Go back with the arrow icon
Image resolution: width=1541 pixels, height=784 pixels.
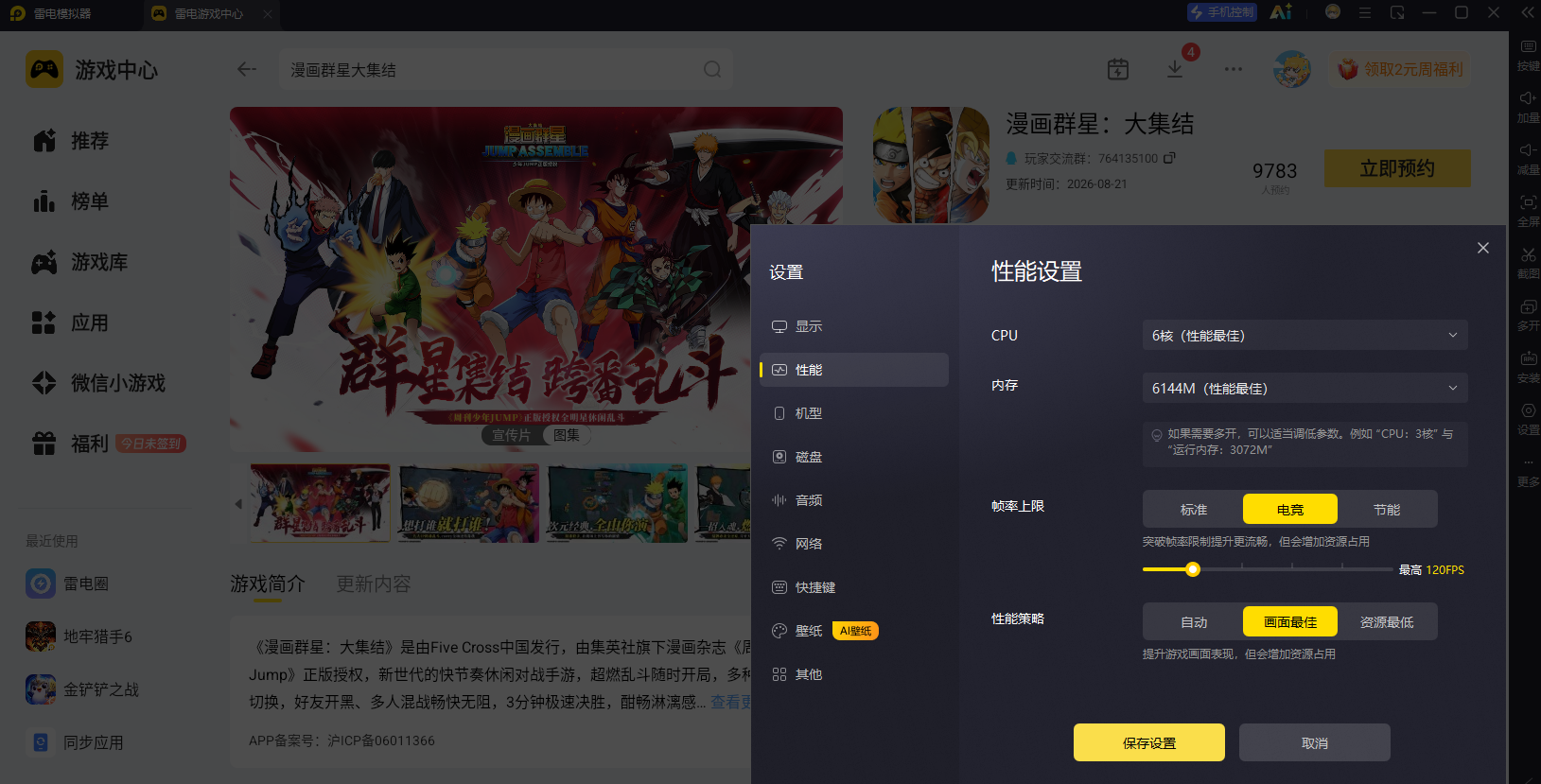pos(247,69)
